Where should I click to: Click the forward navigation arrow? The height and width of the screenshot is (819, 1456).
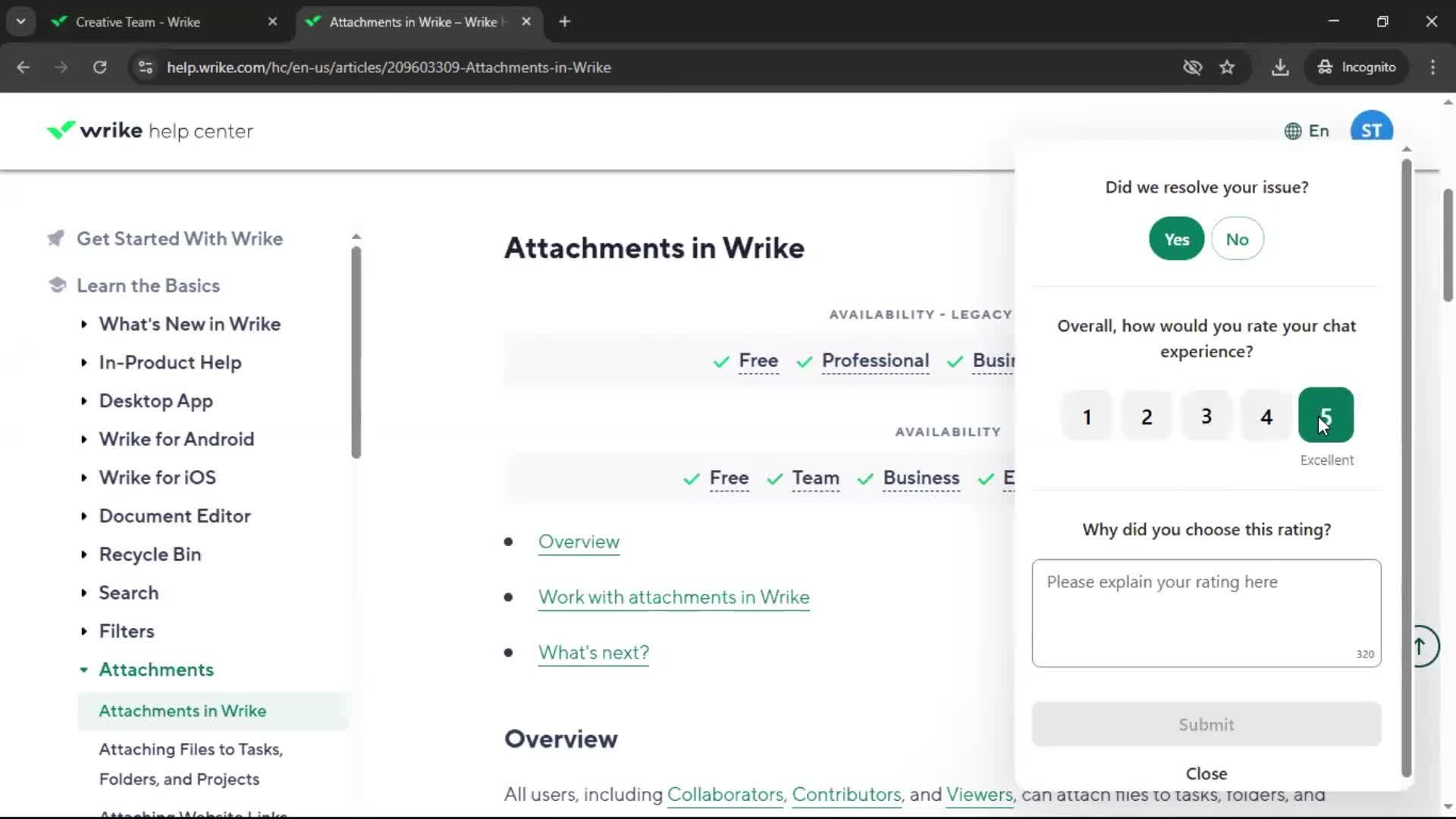click(61, 67)
